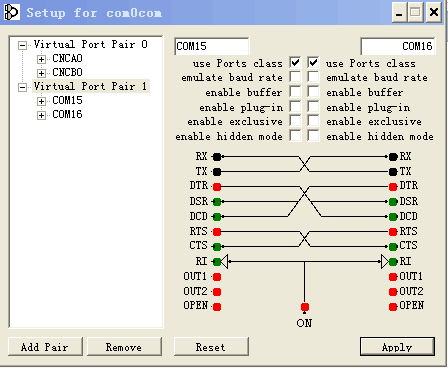Expand the COM16 tree node
The width and height of the screenshot is (448, 368).
[41, 115]
